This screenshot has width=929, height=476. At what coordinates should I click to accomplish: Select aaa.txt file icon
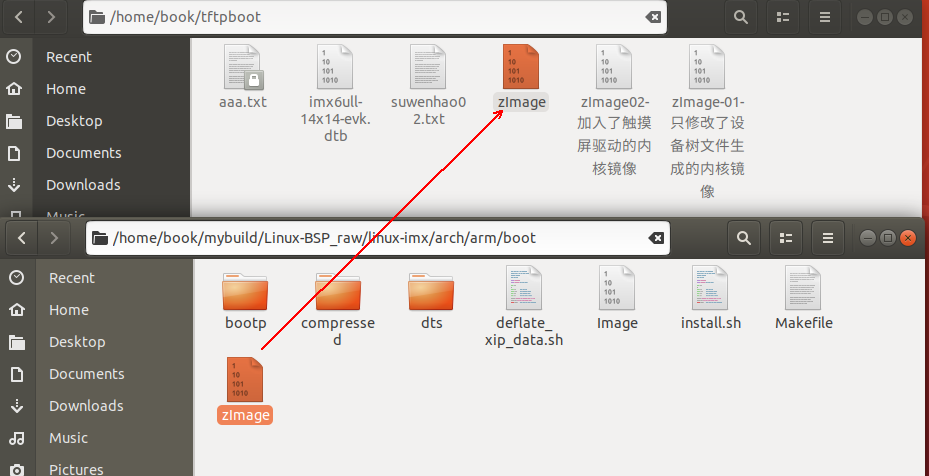click(x=243, y=67)
